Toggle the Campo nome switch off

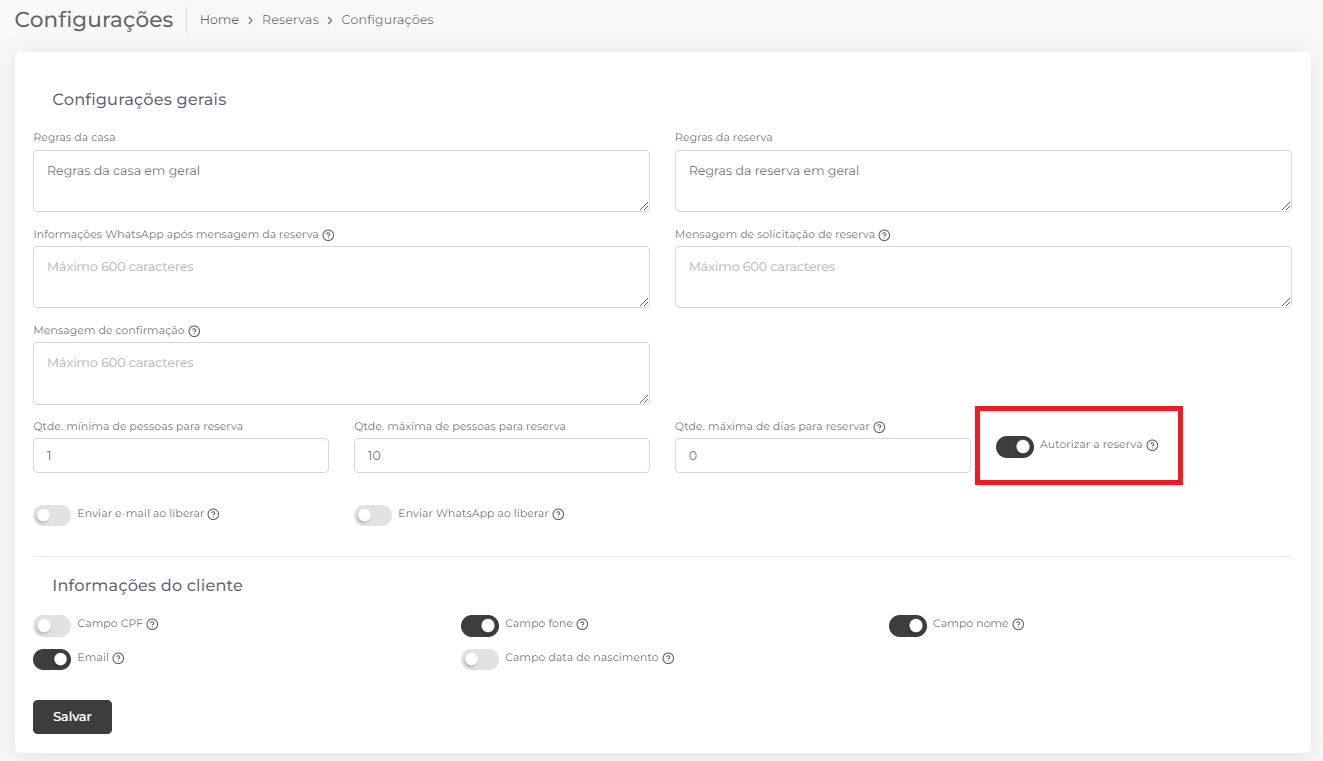tap(908, 625)
